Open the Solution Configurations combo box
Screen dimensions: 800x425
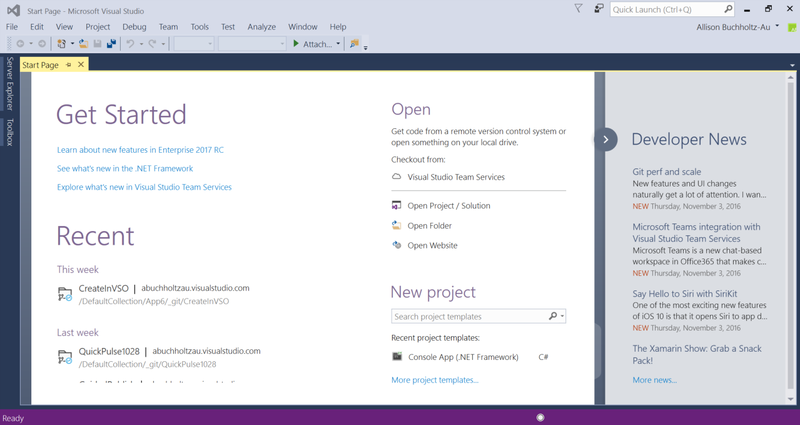pos(194,44)
